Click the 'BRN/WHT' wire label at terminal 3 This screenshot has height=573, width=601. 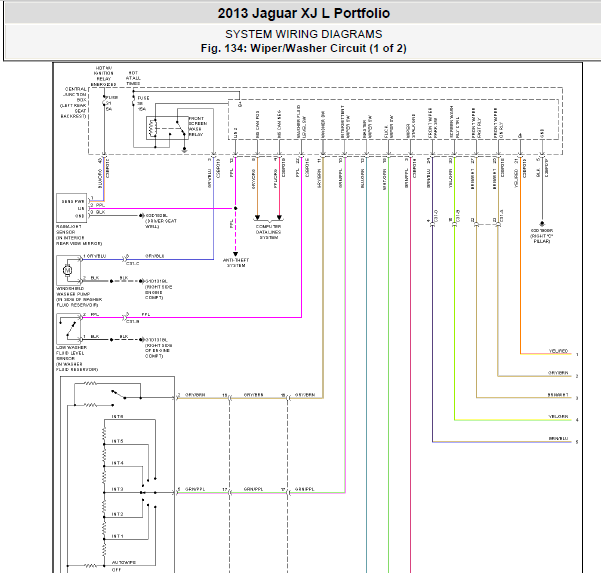[558, 394]
